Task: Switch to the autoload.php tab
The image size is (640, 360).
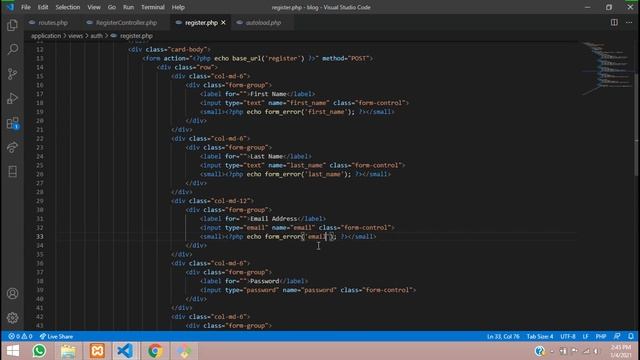Action: click(263, 22)
